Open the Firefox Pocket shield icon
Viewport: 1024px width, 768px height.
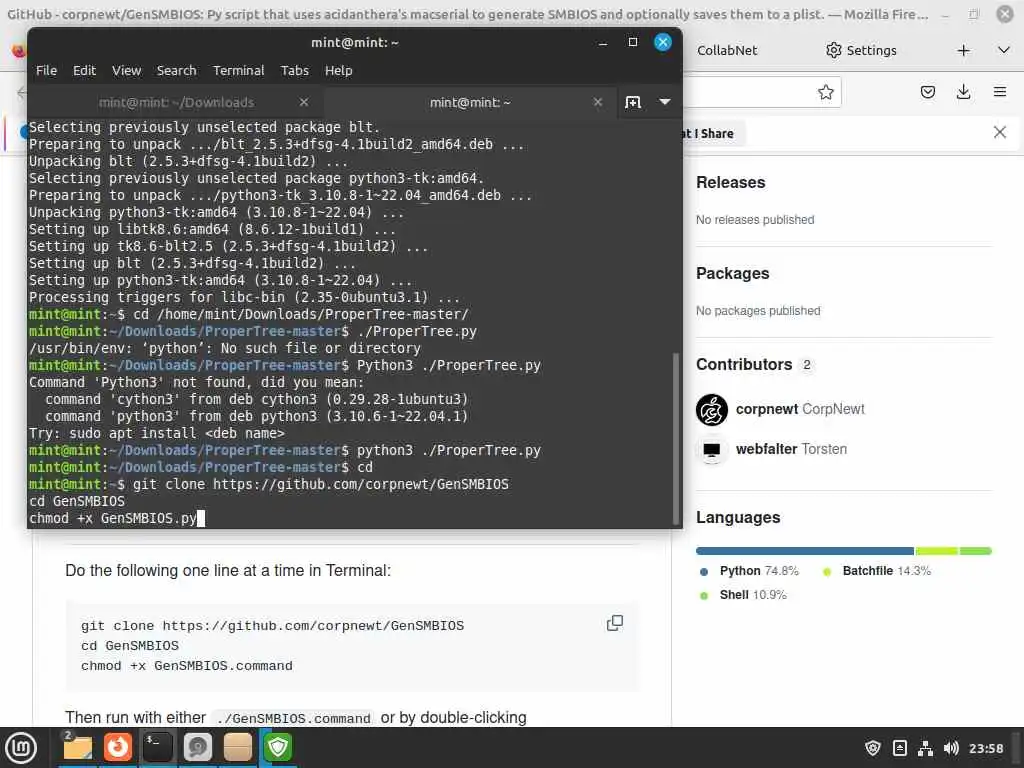tap(927, 92)
